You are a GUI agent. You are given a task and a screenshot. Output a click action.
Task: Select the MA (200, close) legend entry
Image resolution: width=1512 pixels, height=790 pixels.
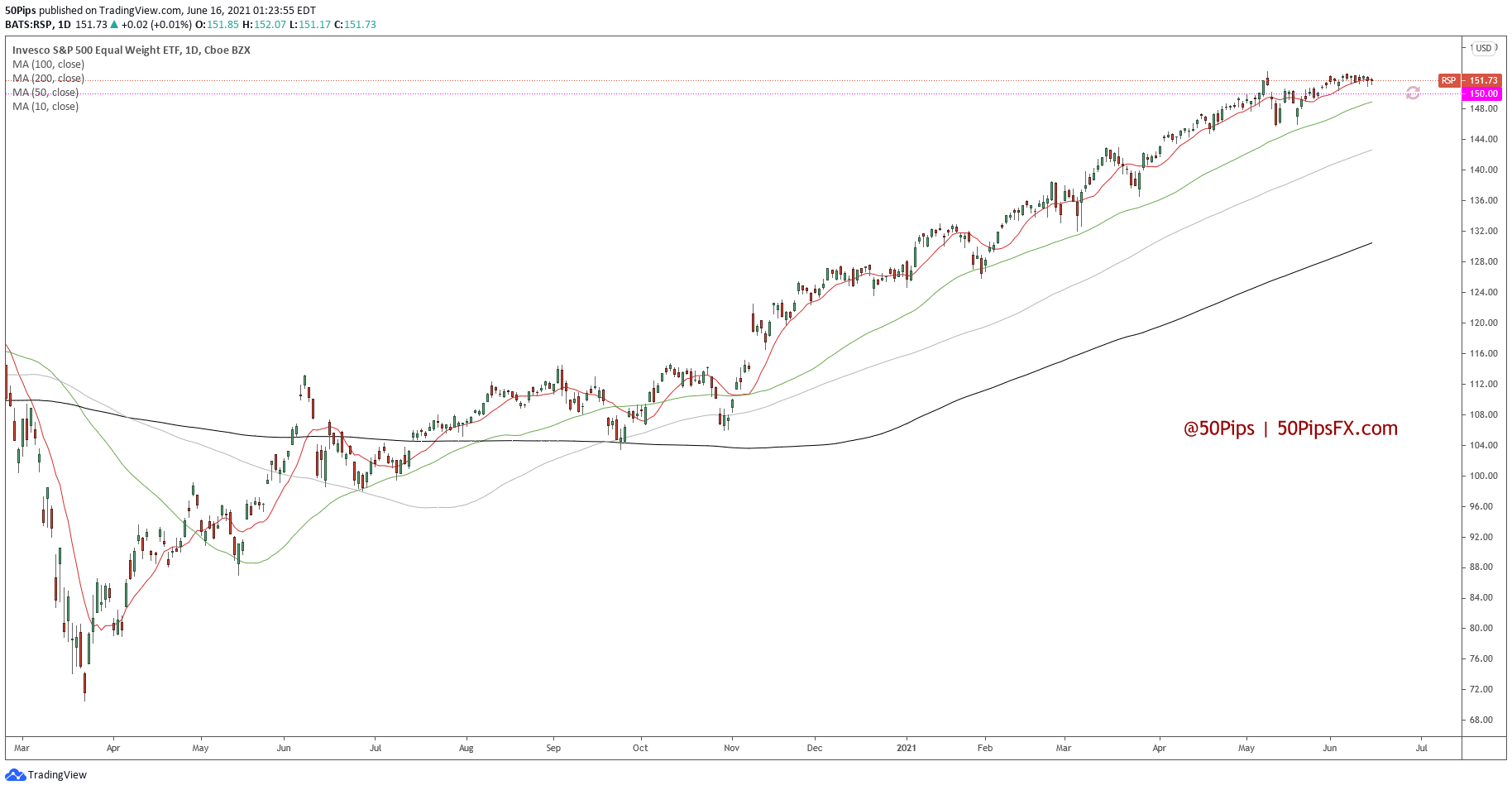click(x=48, y=79)
